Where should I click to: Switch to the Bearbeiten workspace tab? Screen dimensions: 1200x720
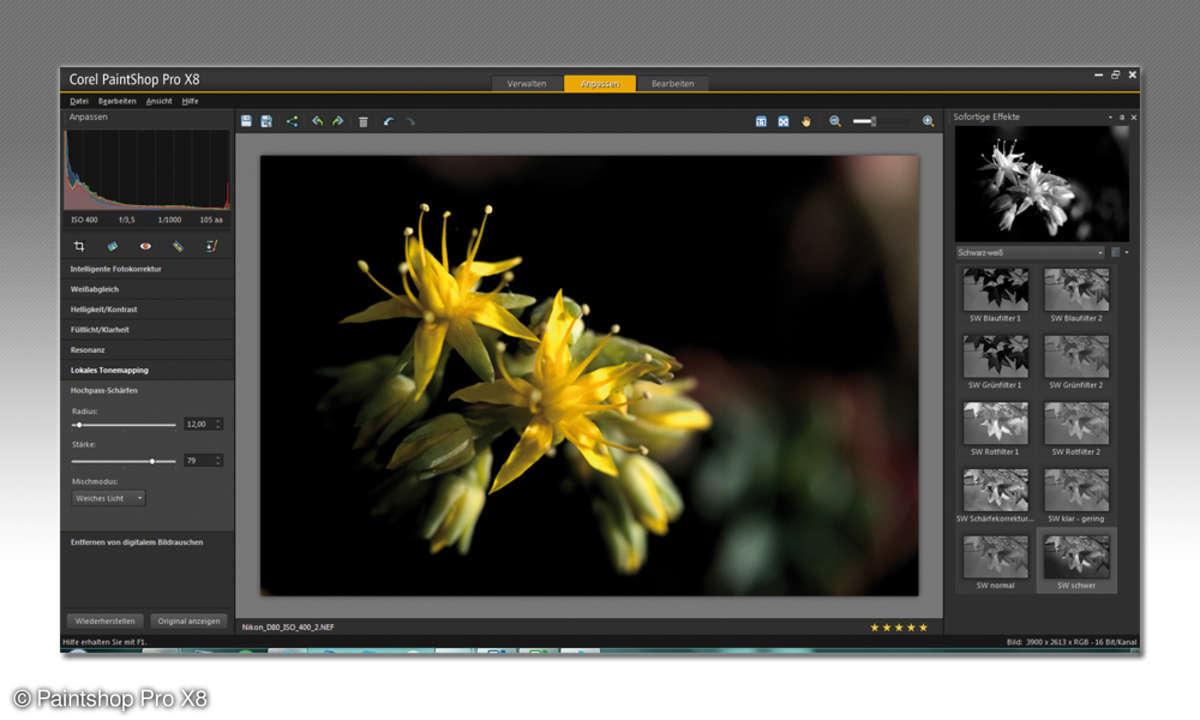tap(673, 84)
